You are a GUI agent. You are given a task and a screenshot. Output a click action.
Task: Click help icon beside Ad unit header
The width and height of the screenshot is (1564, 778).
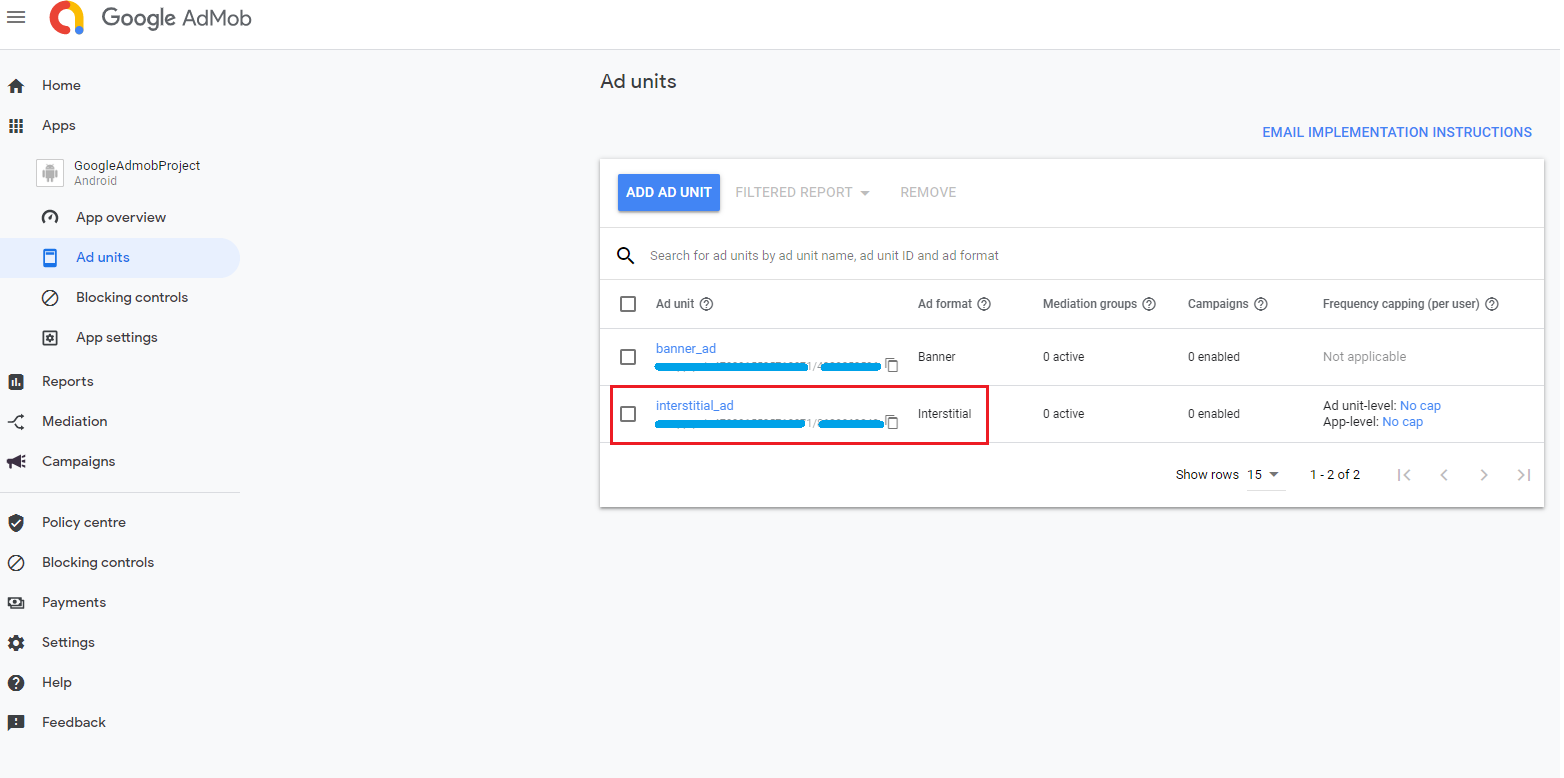pos(707,304)
